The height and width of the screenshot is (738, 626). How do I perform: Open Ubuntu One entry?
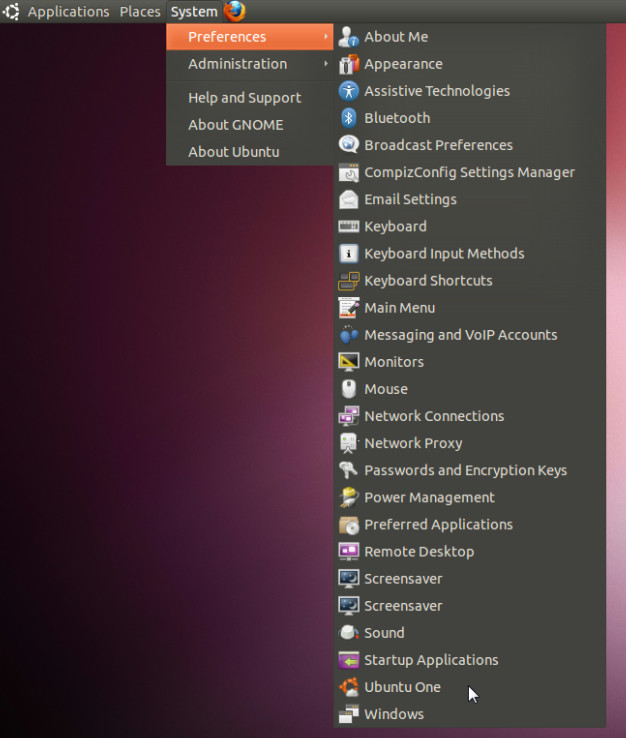click(x=470, y=687)
